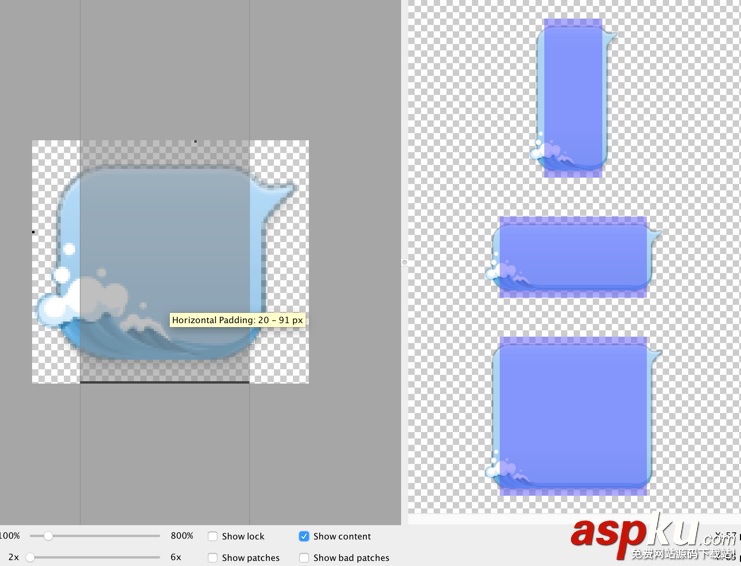Enable the Show bad patches checkbox
This screenshot has width=741, height=566.
pyautogui.click(x=304, y=557)
